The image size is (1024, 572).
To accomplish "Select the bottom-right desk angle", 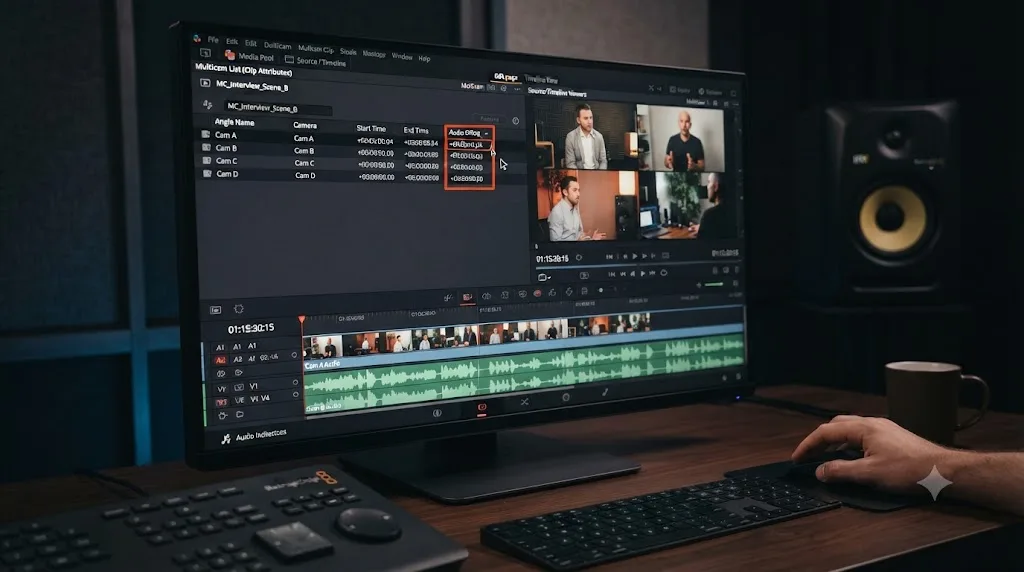I will pyautogui.click(x=688, y=205).
